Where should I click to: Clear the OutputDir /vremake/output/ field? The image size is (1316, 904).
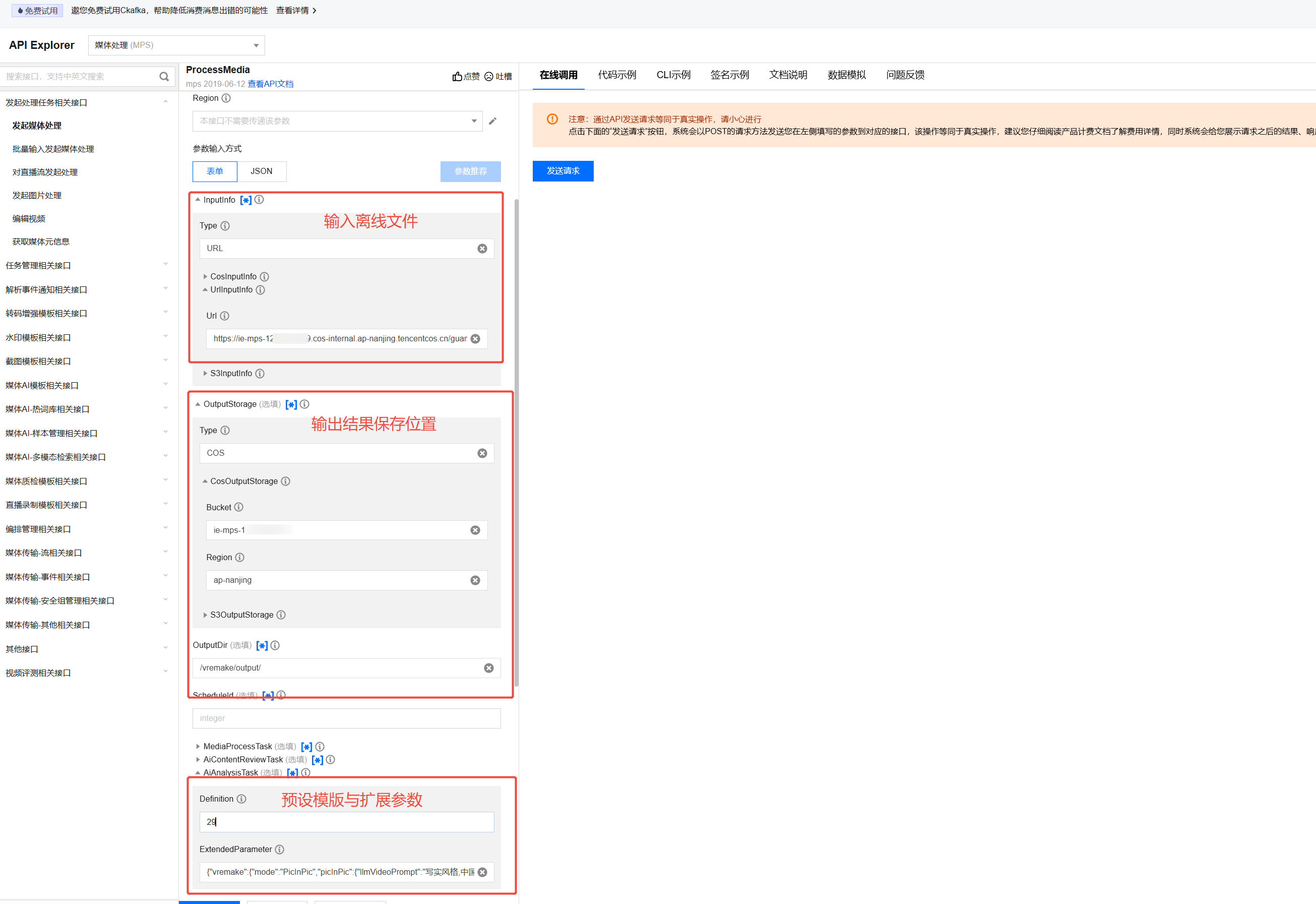click(489, 669)
